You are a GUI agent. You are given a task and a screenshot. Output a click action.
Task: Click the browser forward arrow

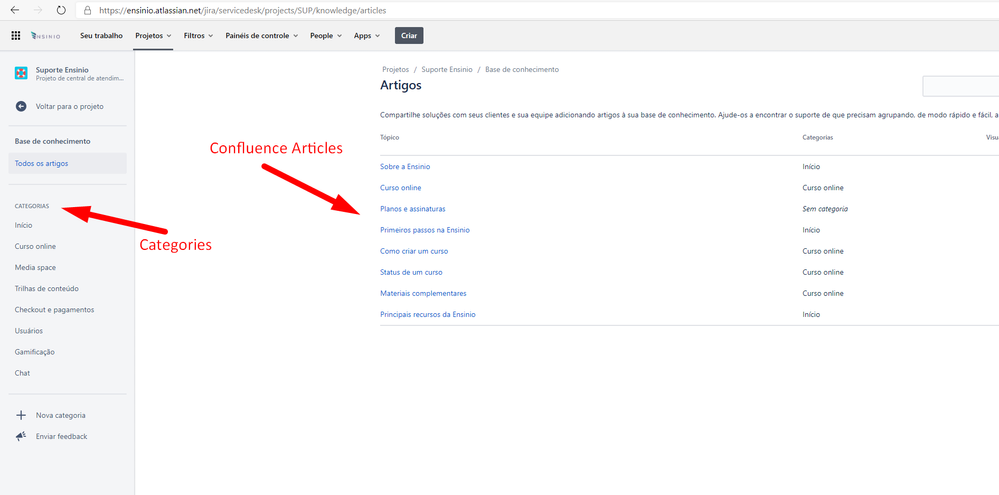pos(38,10)
